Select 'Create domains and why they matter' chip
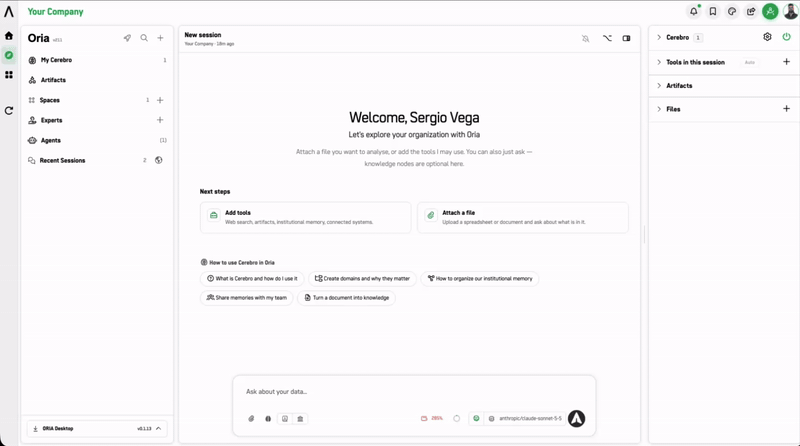800x446 pixels. (362, 279)
